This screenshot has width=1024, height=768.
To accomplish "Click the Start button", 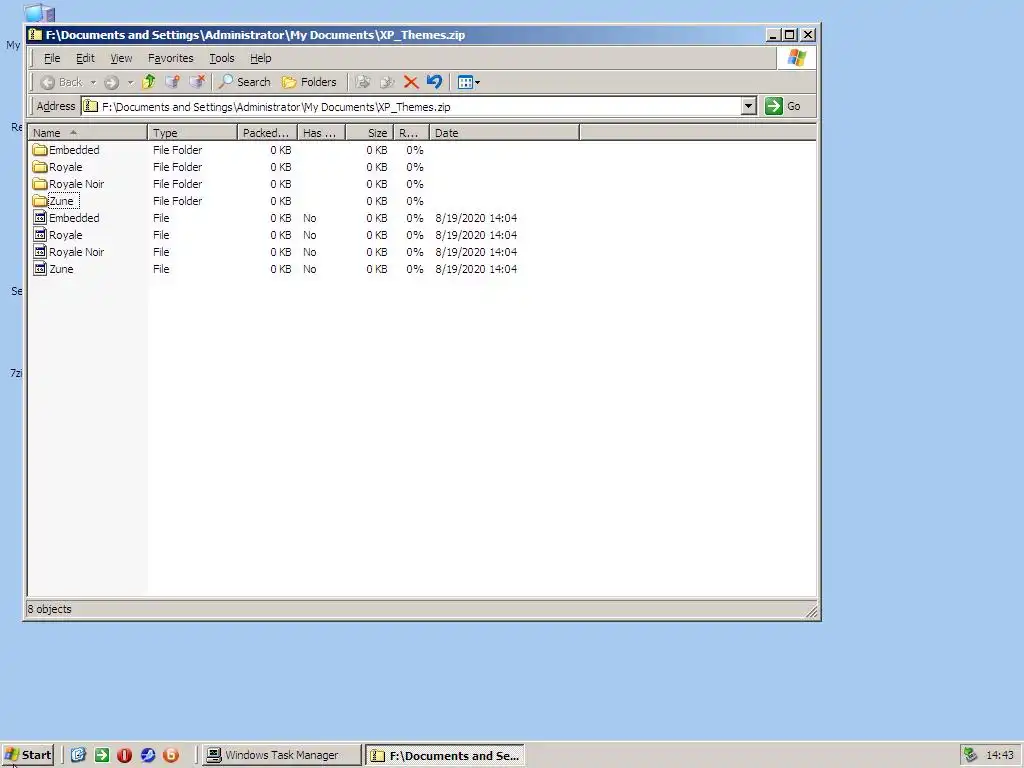I will click(27, 755).
